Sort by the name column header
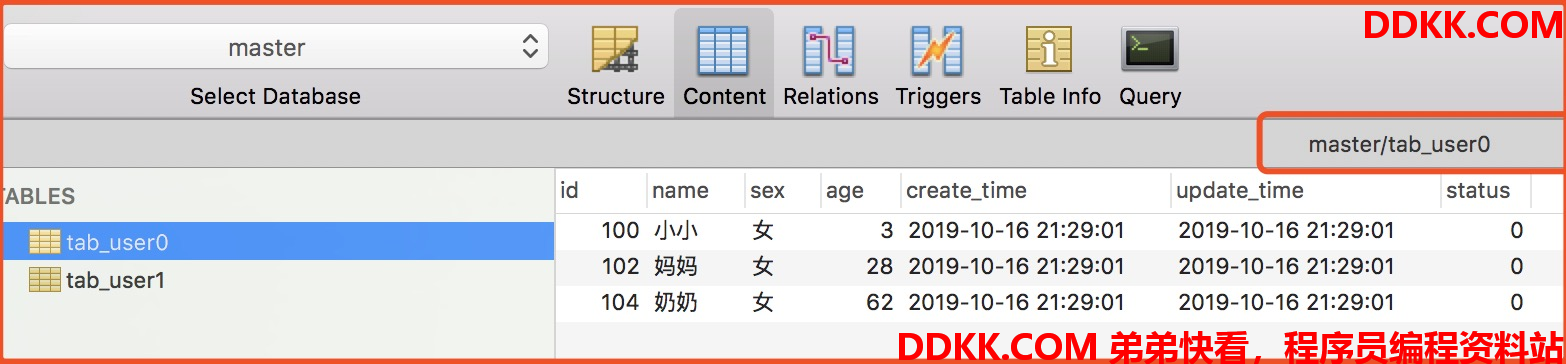1566x364 pixels. [x=696, y=190]
